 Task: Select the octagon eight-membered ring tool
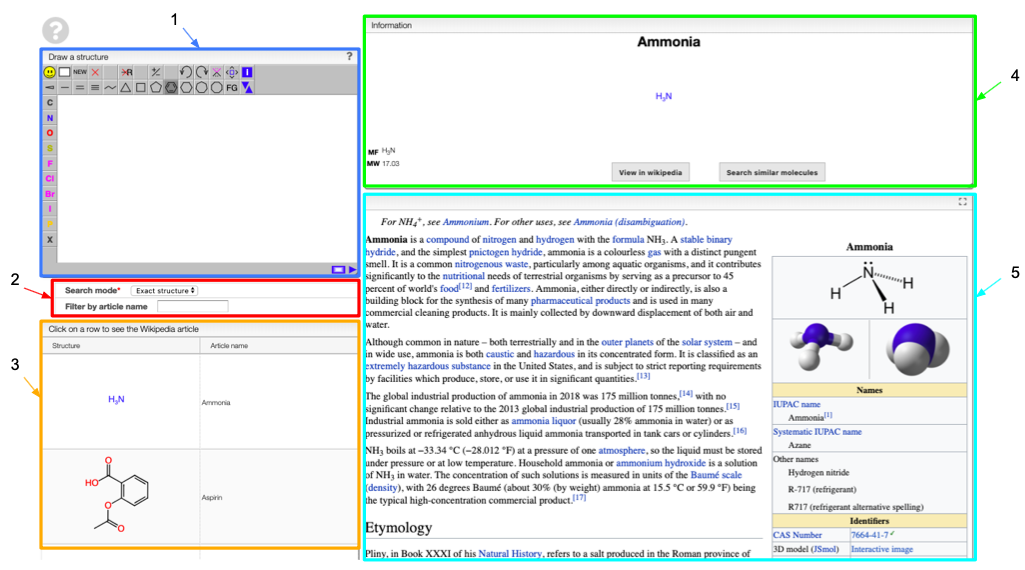pos(216,88)
